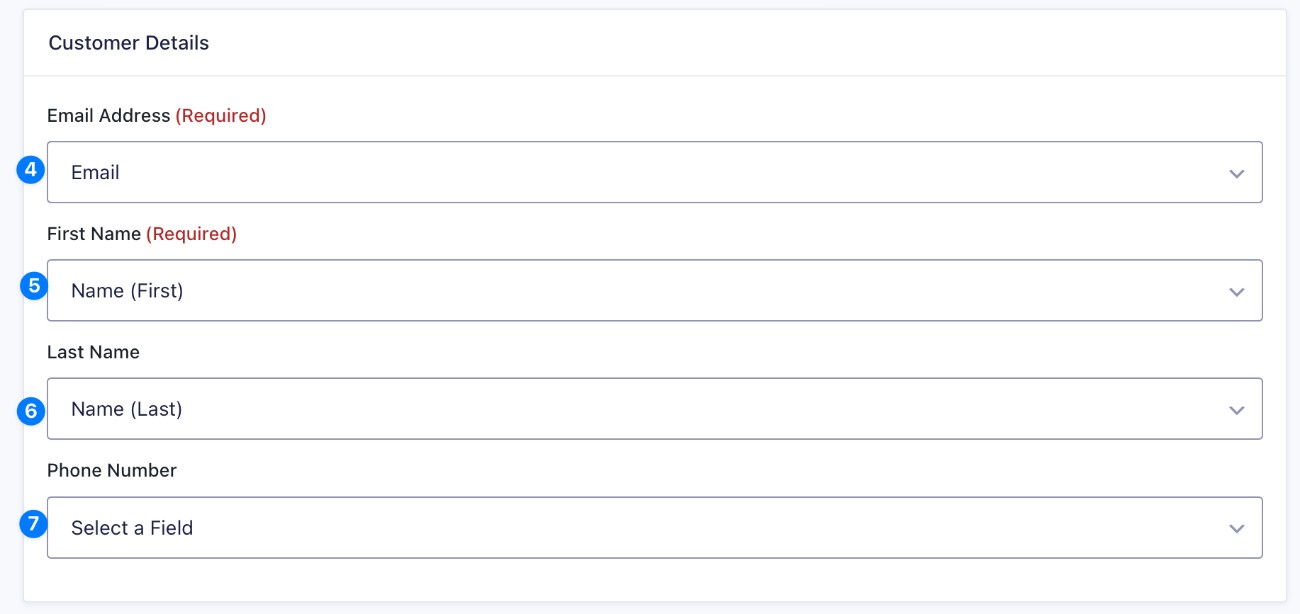Image resolution: width=1300 pixels, height=614 pixels.
Task: Click the Required marker beside Email Address
Action: pyautogui.click(x=221, y=116)
